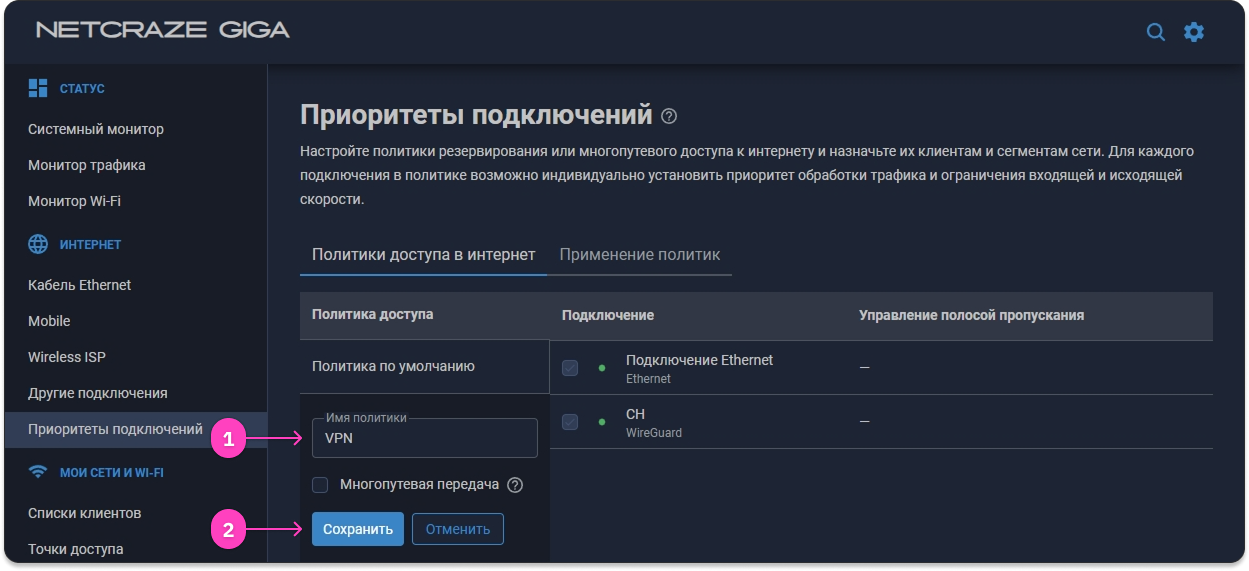Toggle the Подключение Ethernet checkbox
This screenshot has height=571, width=1249.
coord(570,368)
